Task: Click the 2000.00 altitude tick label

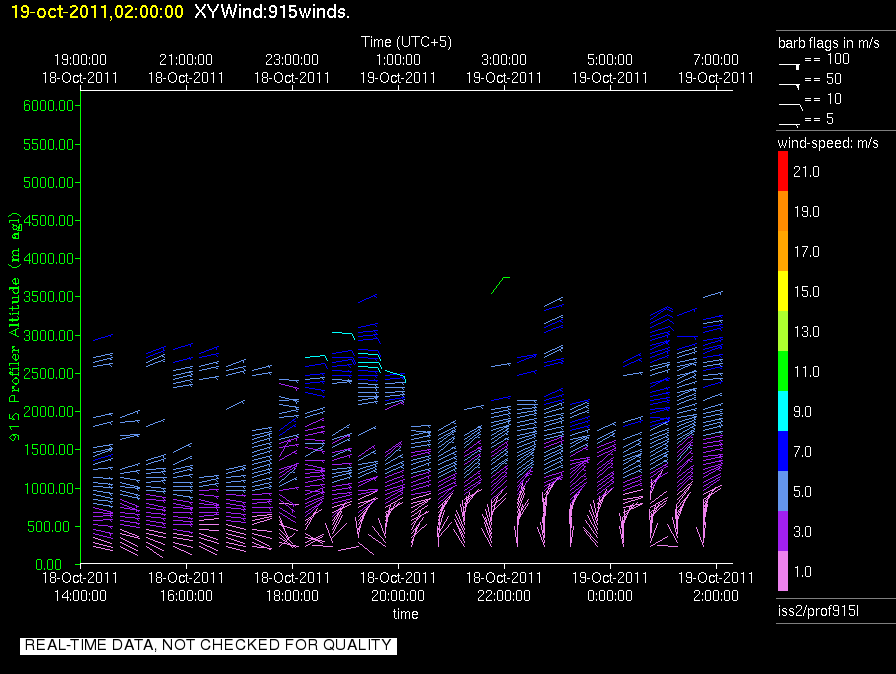Action: tap(49, 412)
